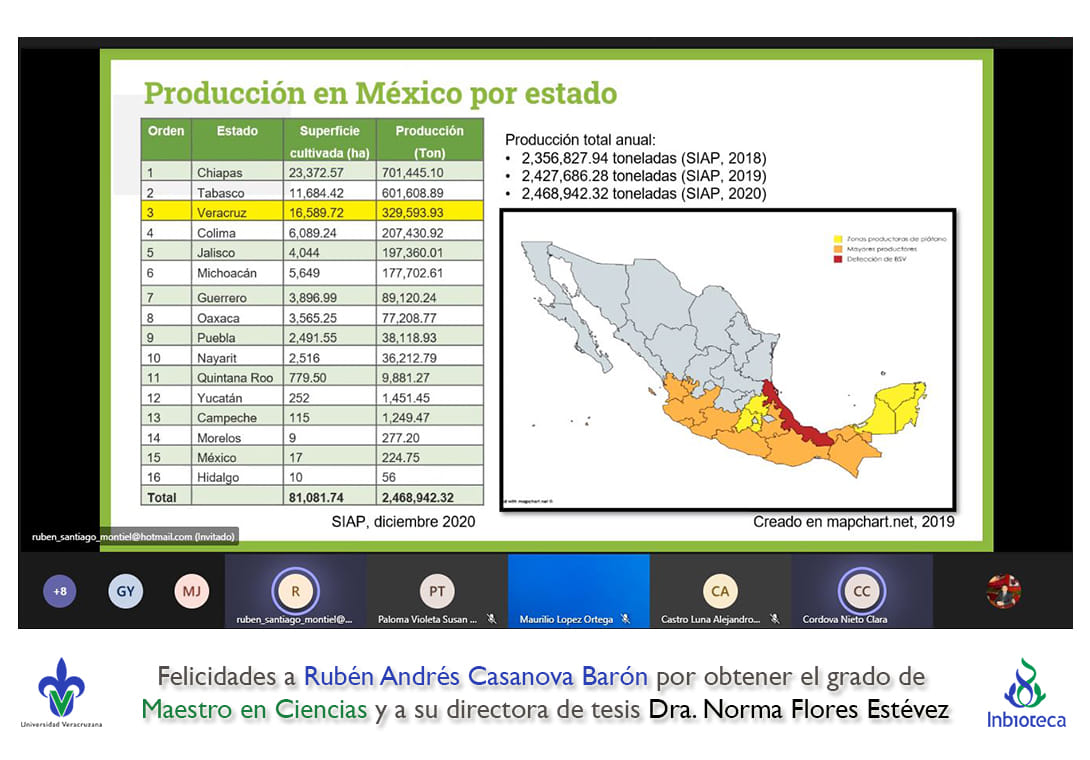This screenshot has height=760, width=1090.
Task: Click the PT avatar of Paloma Violeta
Action: click(x=437, y=590)
